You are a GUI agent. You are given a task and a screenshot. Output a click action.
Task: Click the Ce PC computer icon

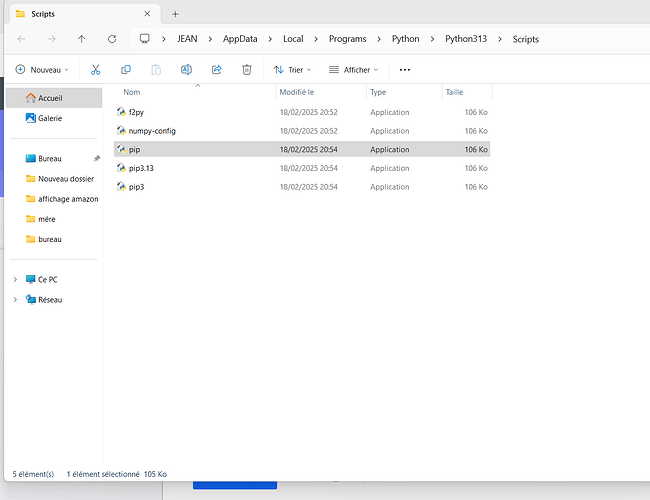[x=30, y=279]
